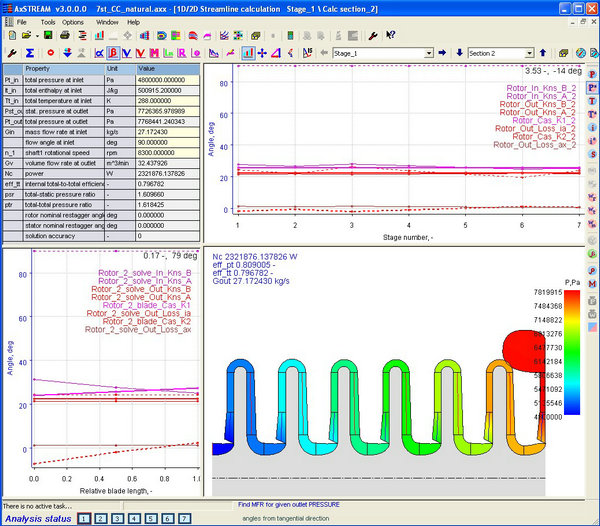Toggle analysis status box 1
Viewport: 600px width, 526px height.
85,518
